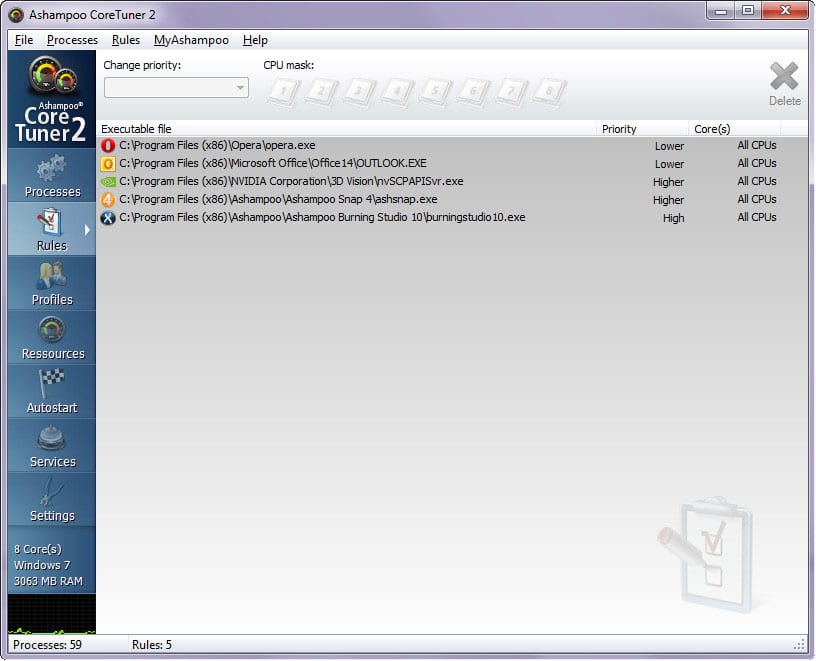Viewport: 816px width, 661px height.
Task: Toggle CPU mask core 6
Action: tap(474, 92)
